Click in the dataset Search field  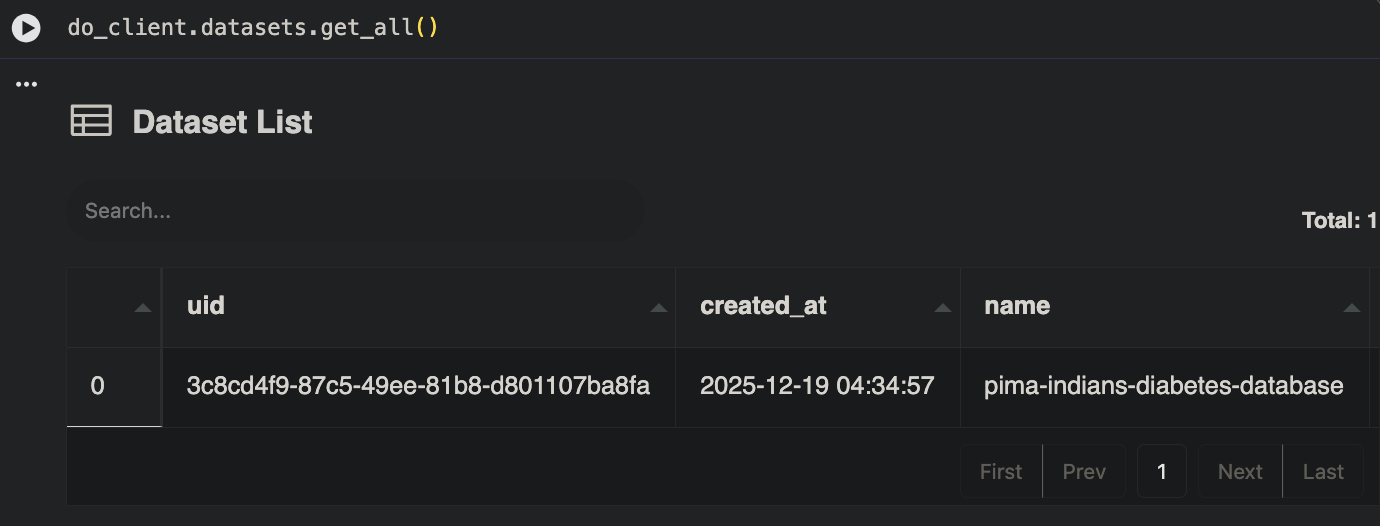354,211
